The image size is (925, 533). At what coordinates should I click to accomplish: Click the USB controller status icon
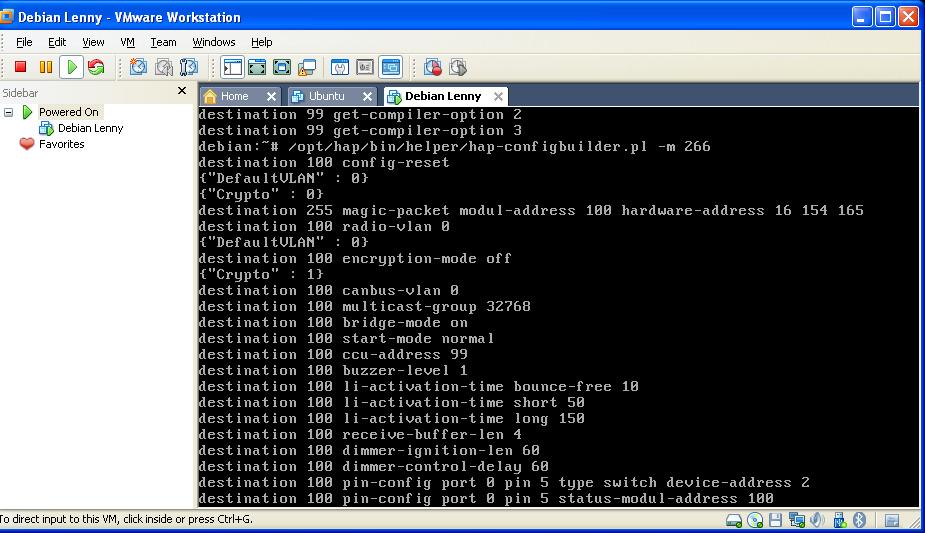point(839,520)
